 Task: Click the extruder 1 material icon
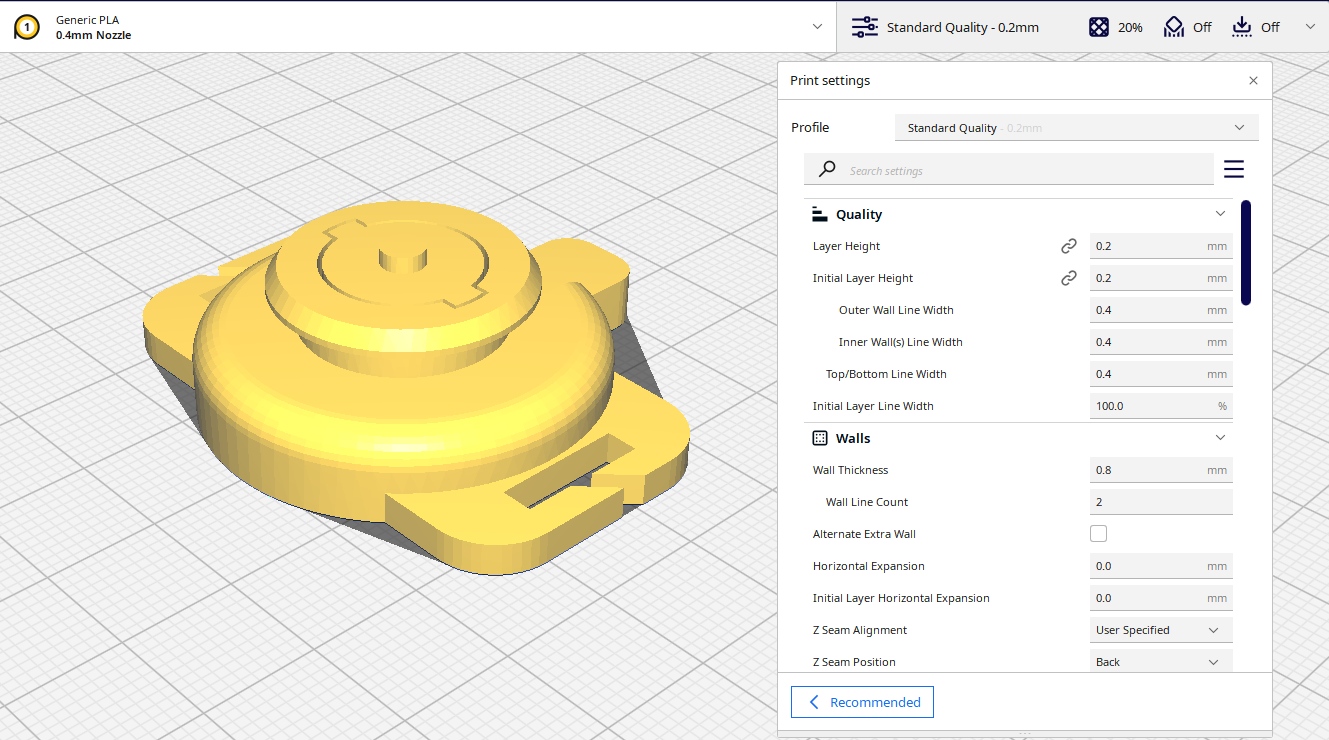27,27
